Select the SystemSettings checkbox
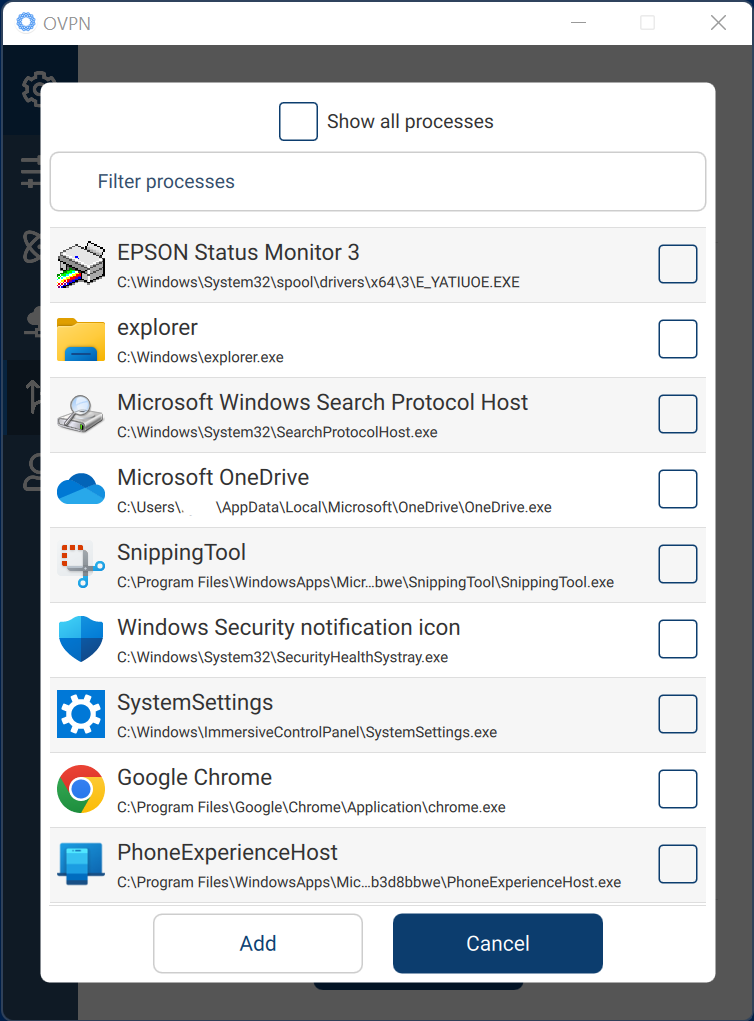 (x=678, y=714)
